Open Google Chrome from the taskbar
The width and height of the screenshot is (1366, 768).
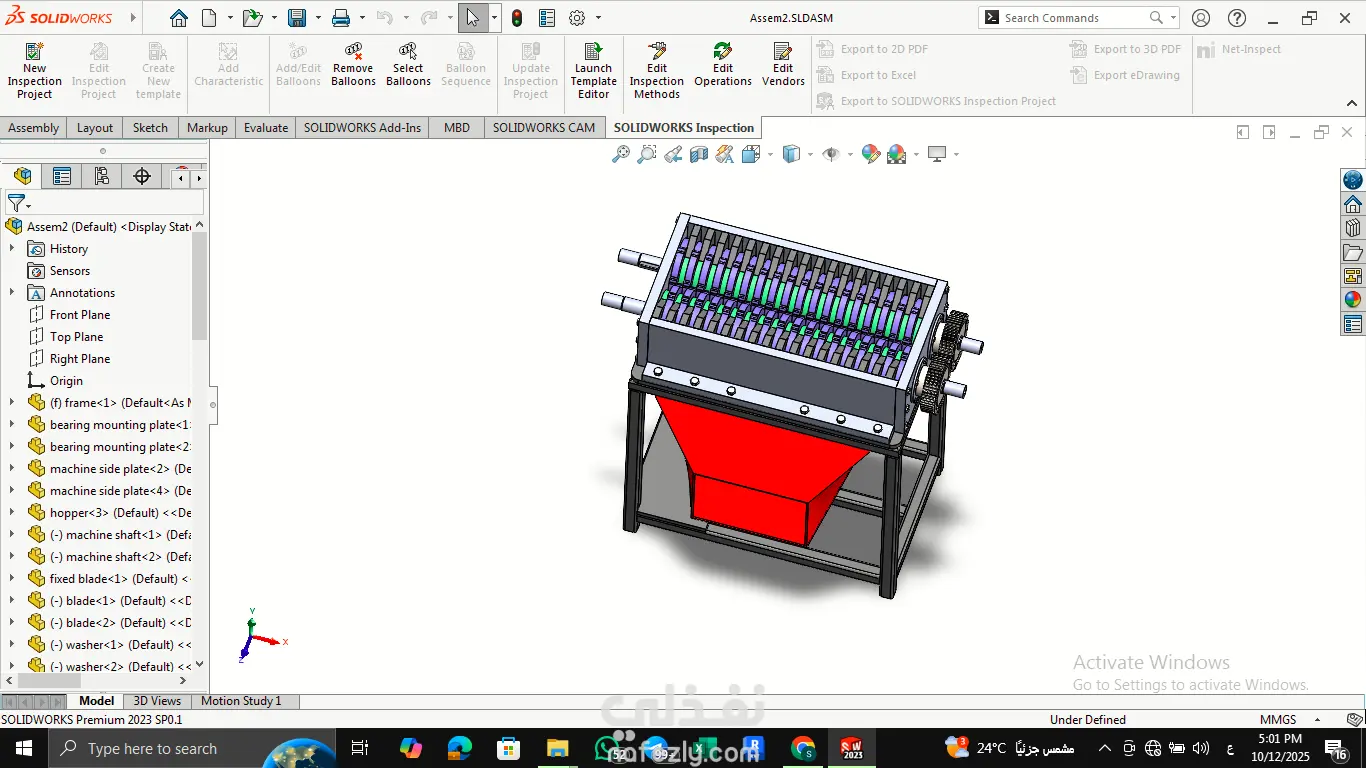click(x=803, y=748)
